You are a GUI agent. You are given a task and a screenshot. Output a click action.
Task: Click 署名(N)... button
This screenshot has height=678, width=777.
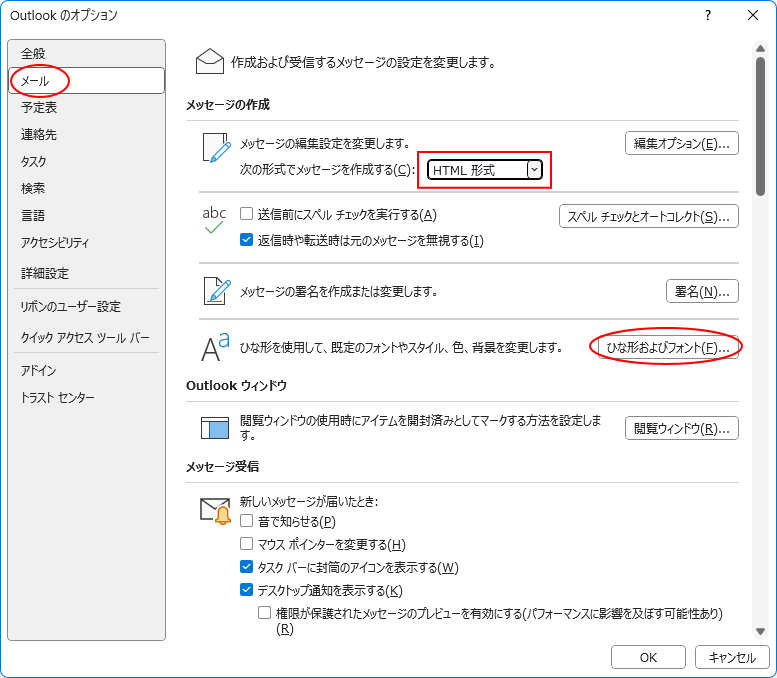coord(702,291)
